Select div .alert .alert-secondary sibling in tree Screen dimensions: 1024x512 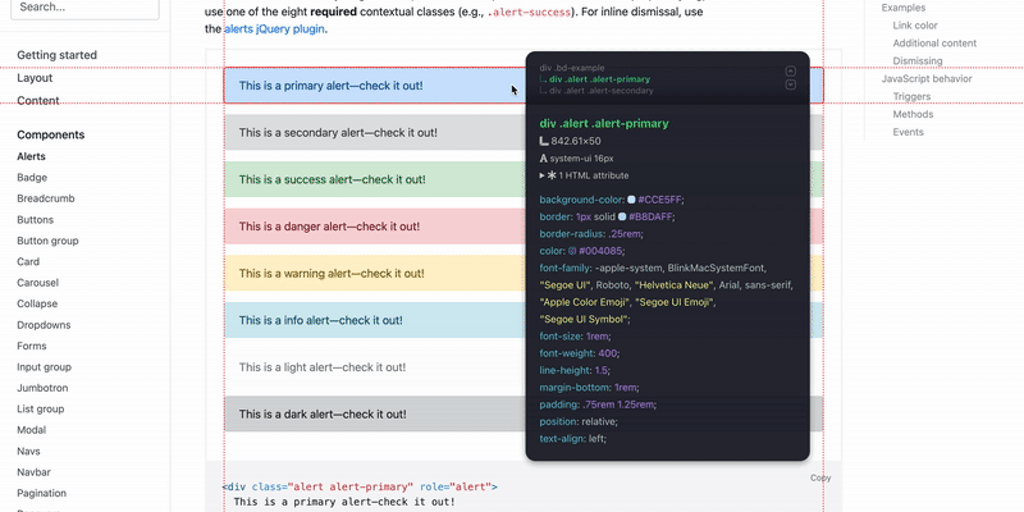(x=600, y=91)
